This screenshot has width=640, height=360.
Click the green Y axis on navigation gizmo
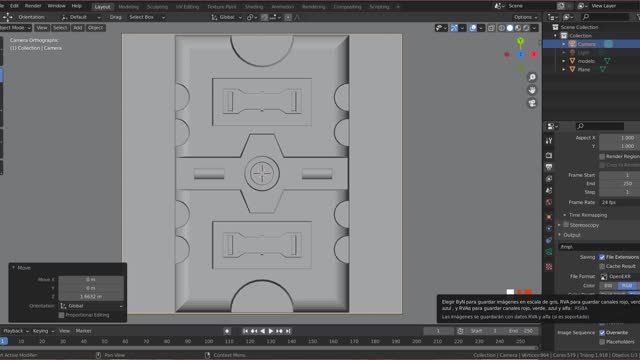pyautogui.click(x=520, y=41)
